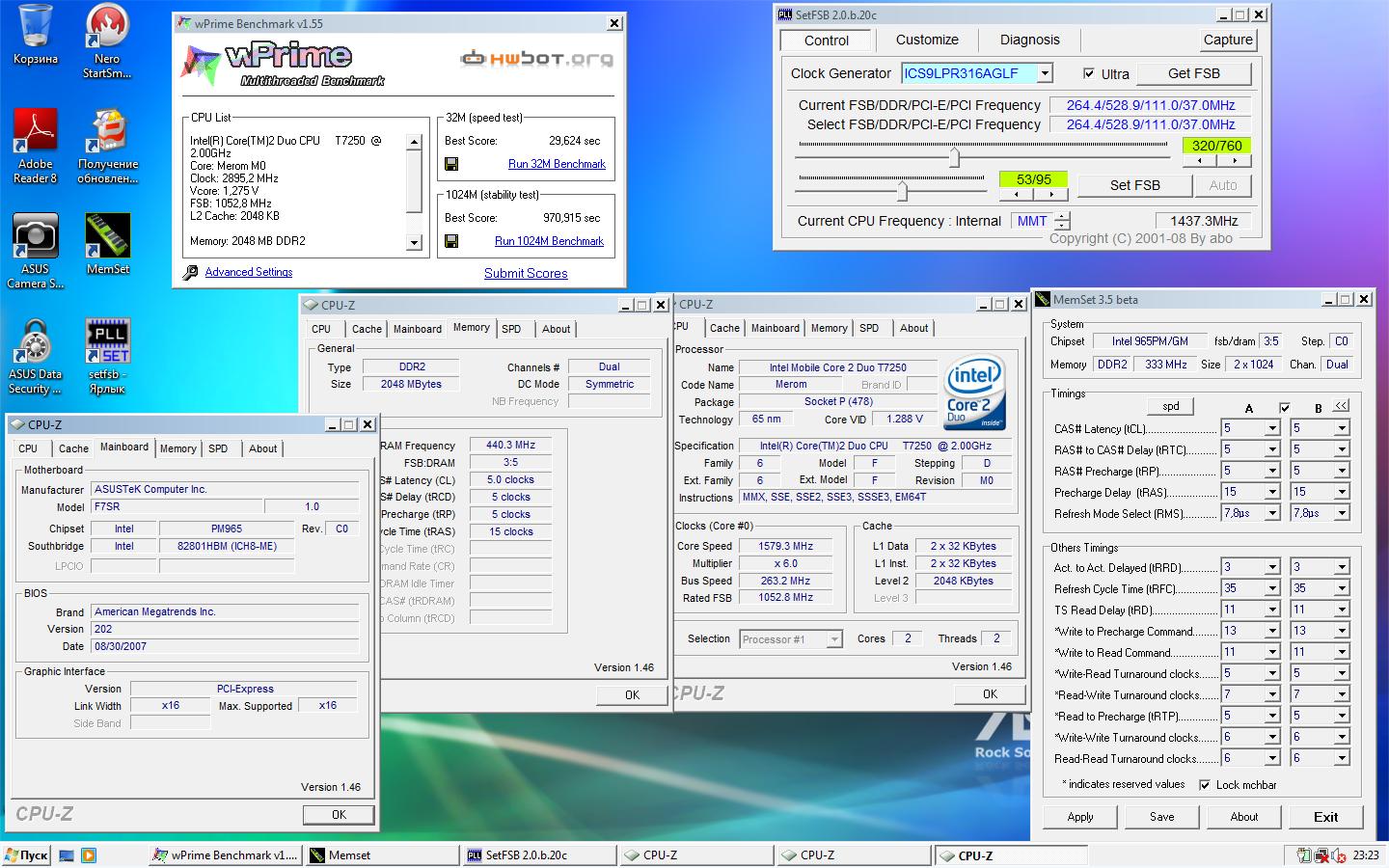Image resolution: width=1389 pixels, height=868 pixels.
Task: Click Set FSB button
Action: [1134, 185]
